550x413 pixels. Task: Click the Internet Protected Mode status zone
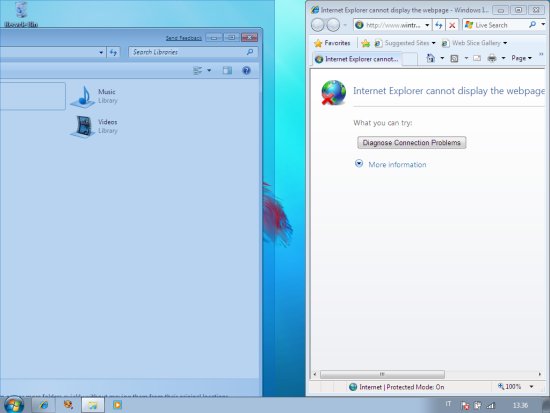pyautogui.click(x=397, y=387)
